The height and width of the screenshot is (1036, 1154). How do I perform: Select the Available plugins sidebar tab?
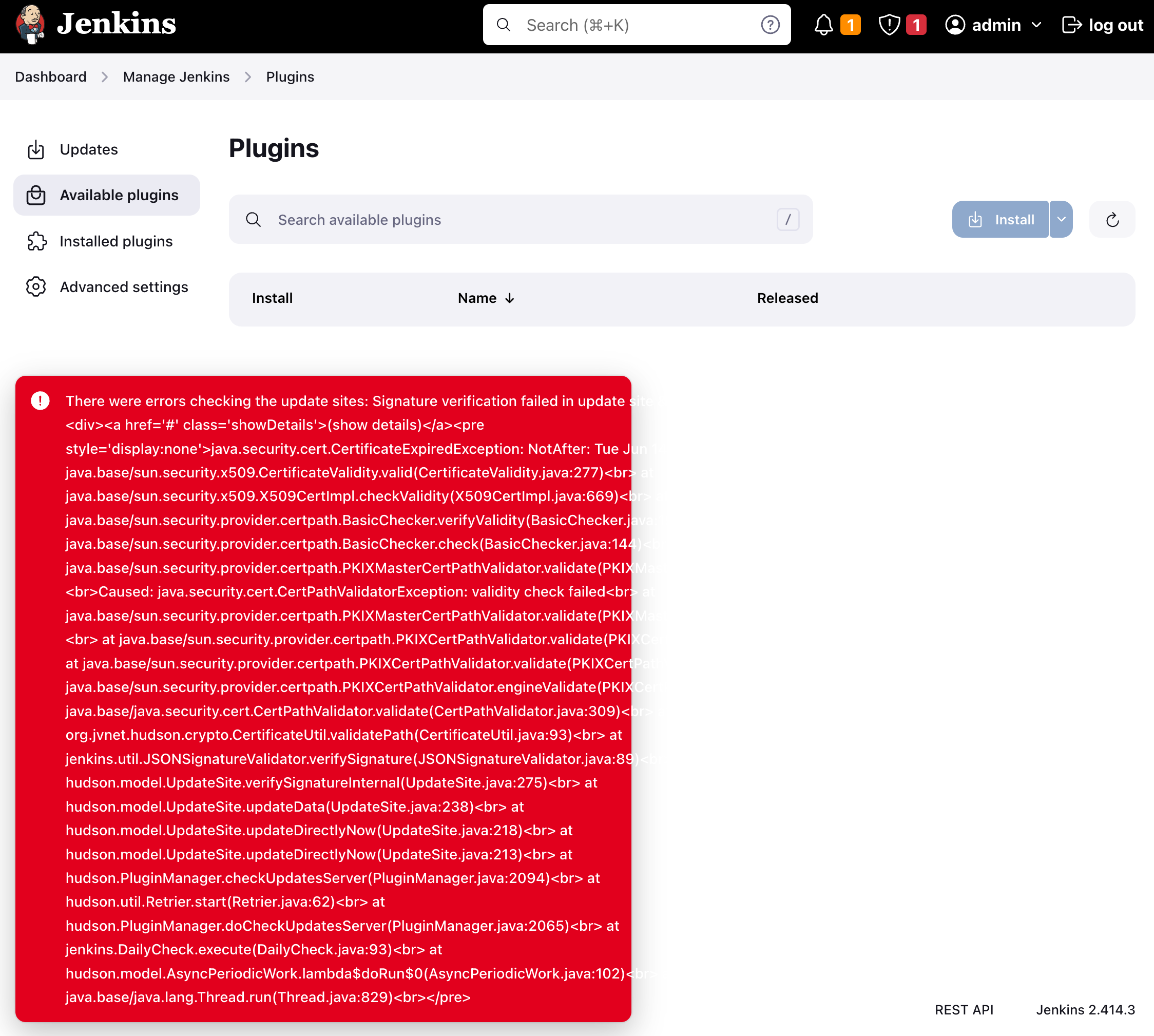106,195
